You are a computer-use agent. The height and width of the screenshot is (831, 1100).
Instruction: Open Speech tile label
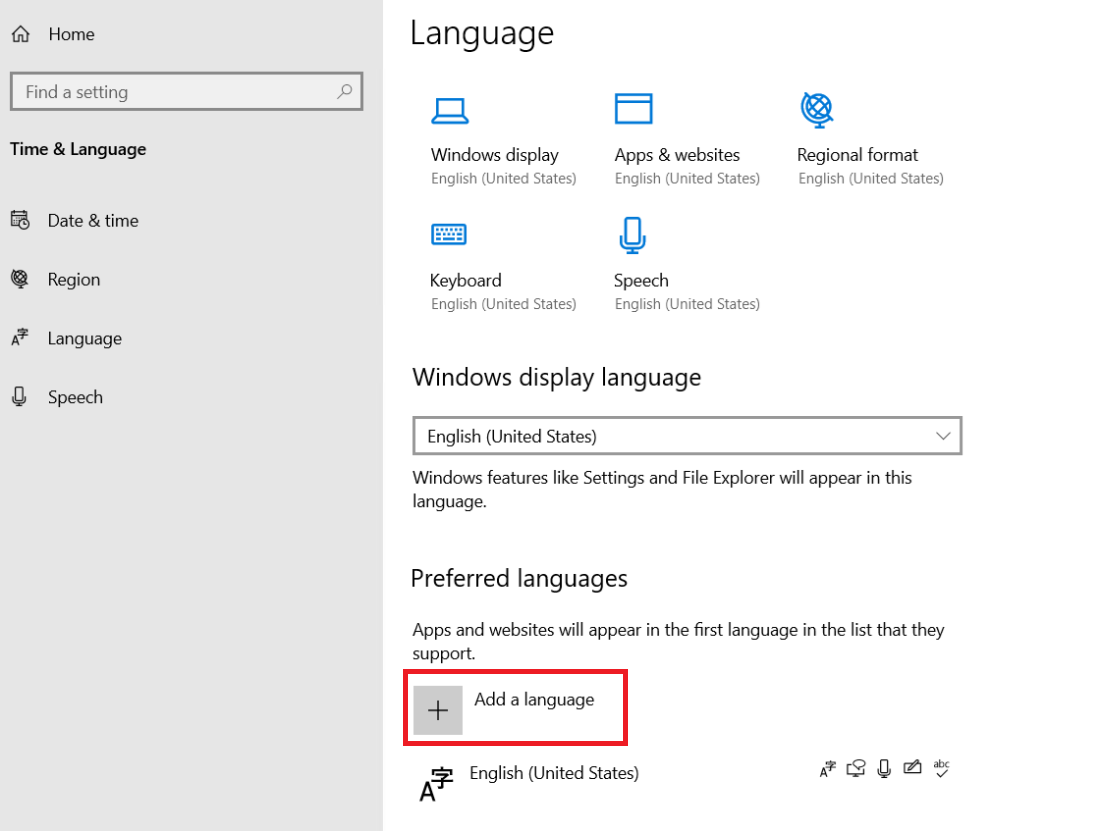tap(641, 281)
